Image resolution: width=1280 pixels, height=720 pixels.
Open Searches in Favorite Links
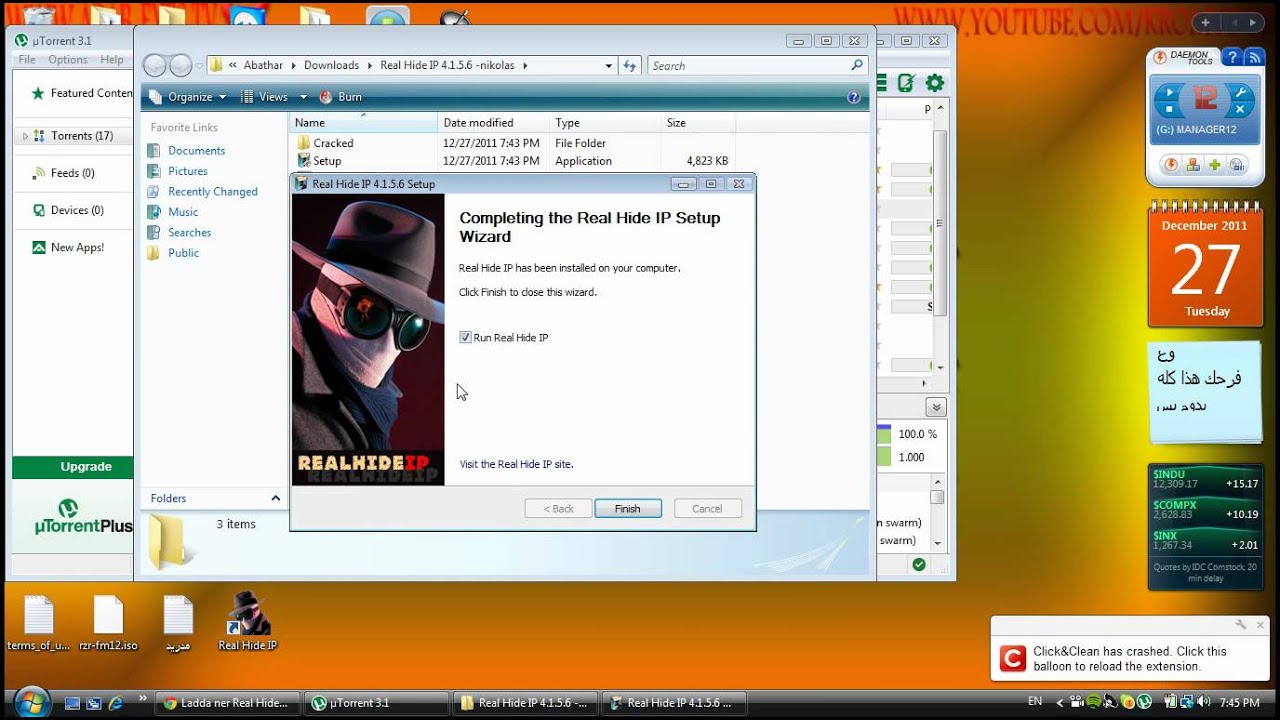179,233
